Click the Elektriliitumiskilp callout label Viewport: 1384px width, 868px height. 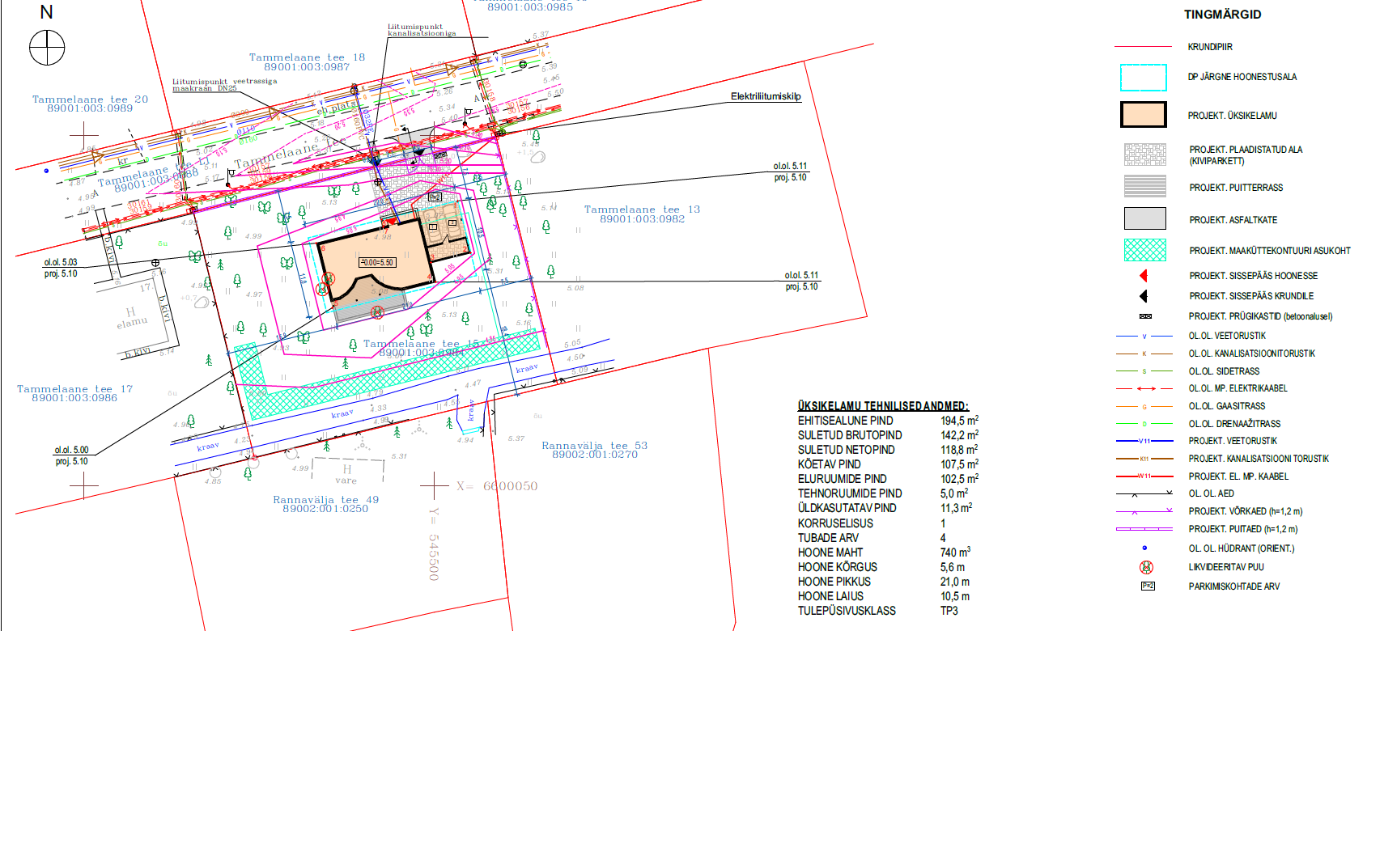pyautogui.click(x=765, y=96)
